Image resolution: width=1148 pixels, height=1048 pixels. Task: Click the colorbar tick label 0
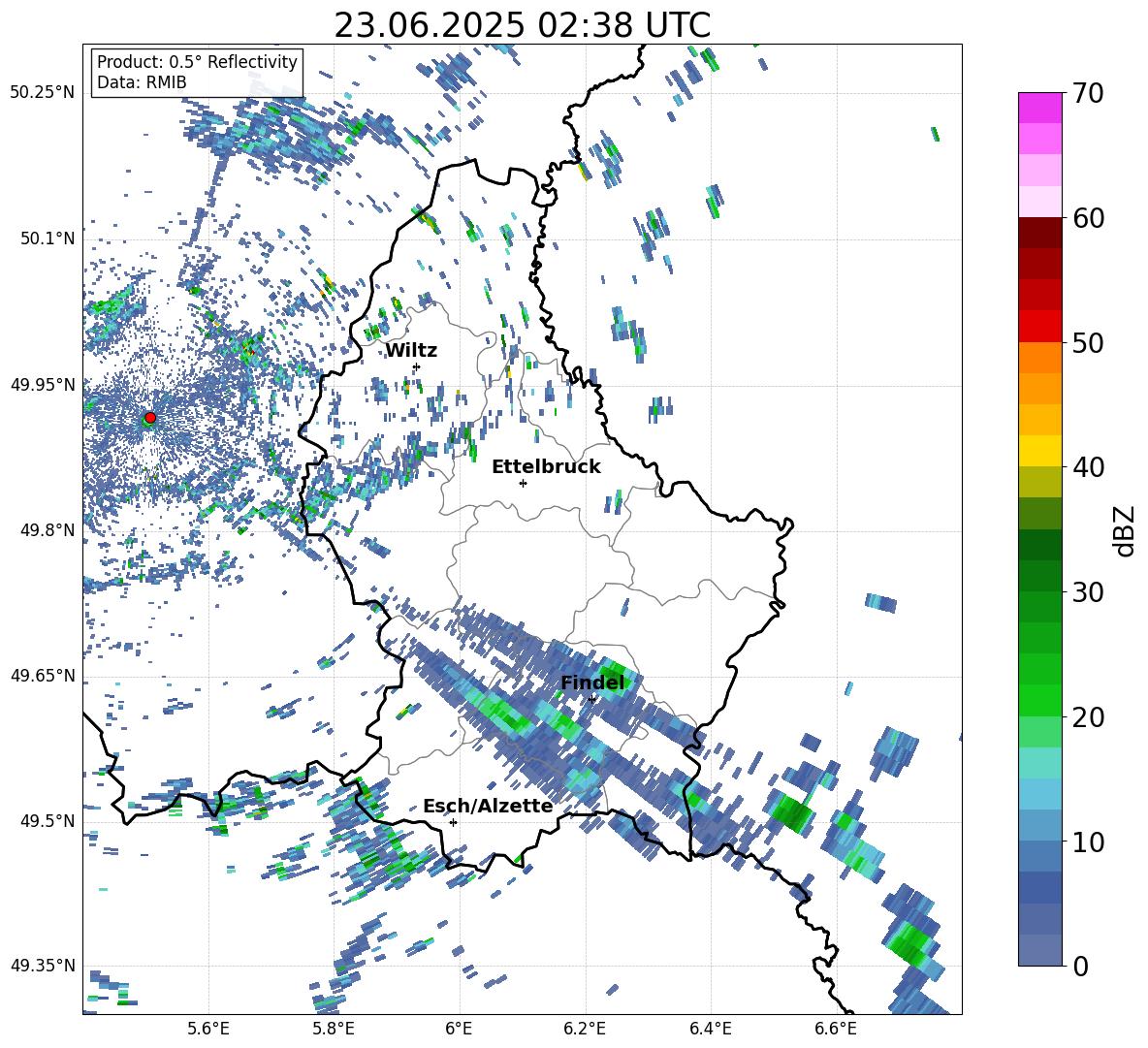[x=1080, y=966]
